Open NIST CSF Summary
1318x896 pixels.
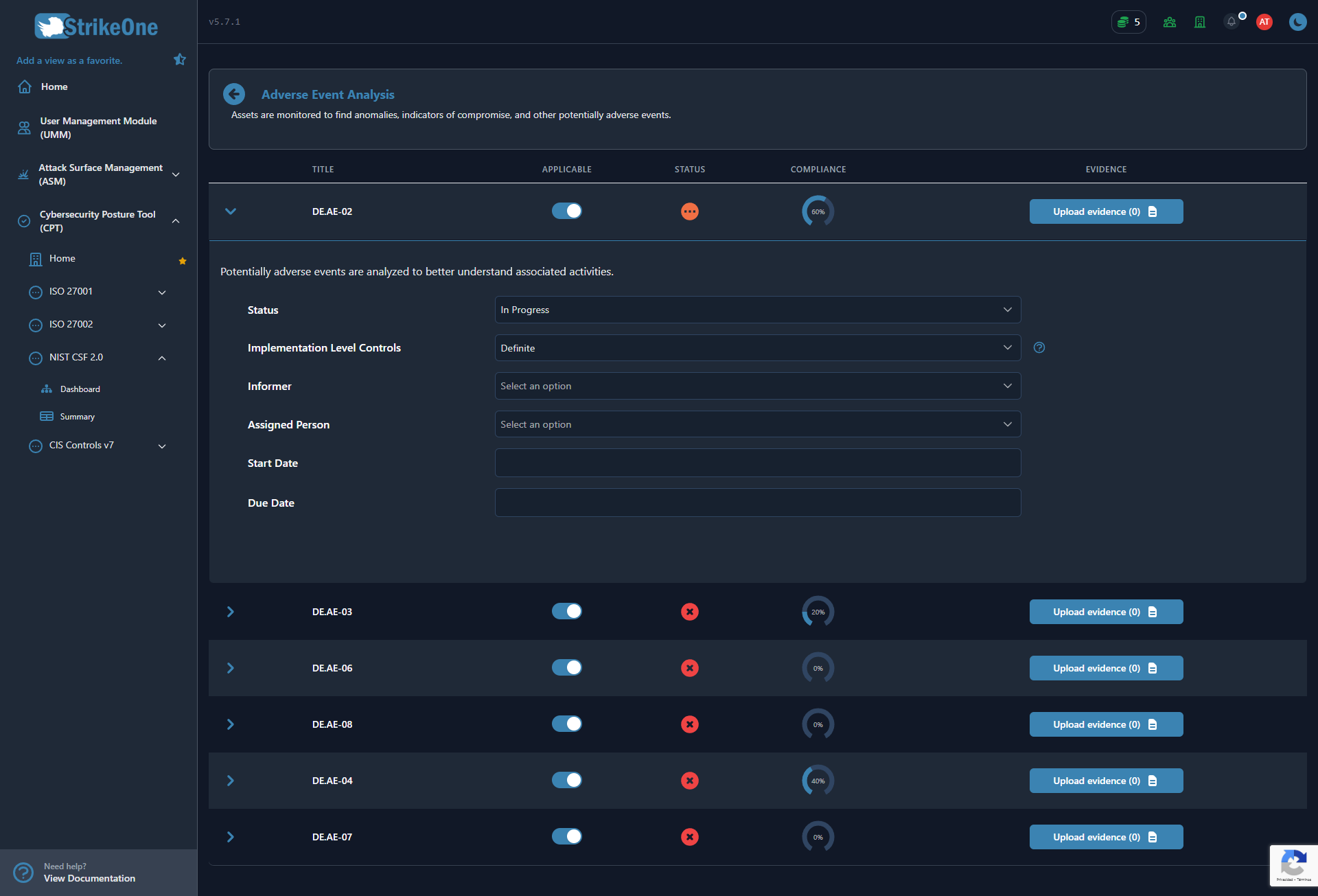point(77,417)
